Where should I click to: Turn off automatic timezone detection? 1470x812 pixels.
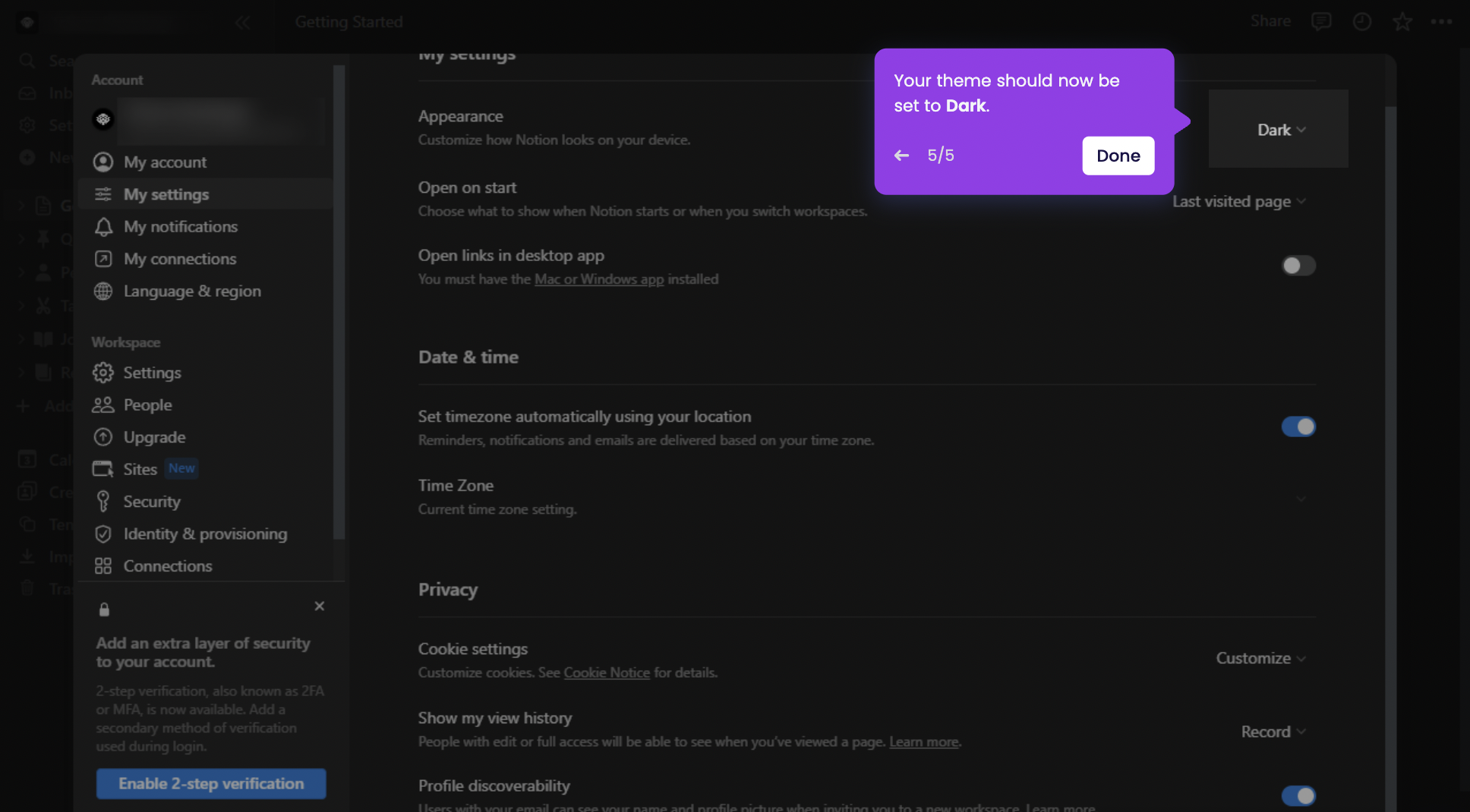click(x=1298, y=426)
